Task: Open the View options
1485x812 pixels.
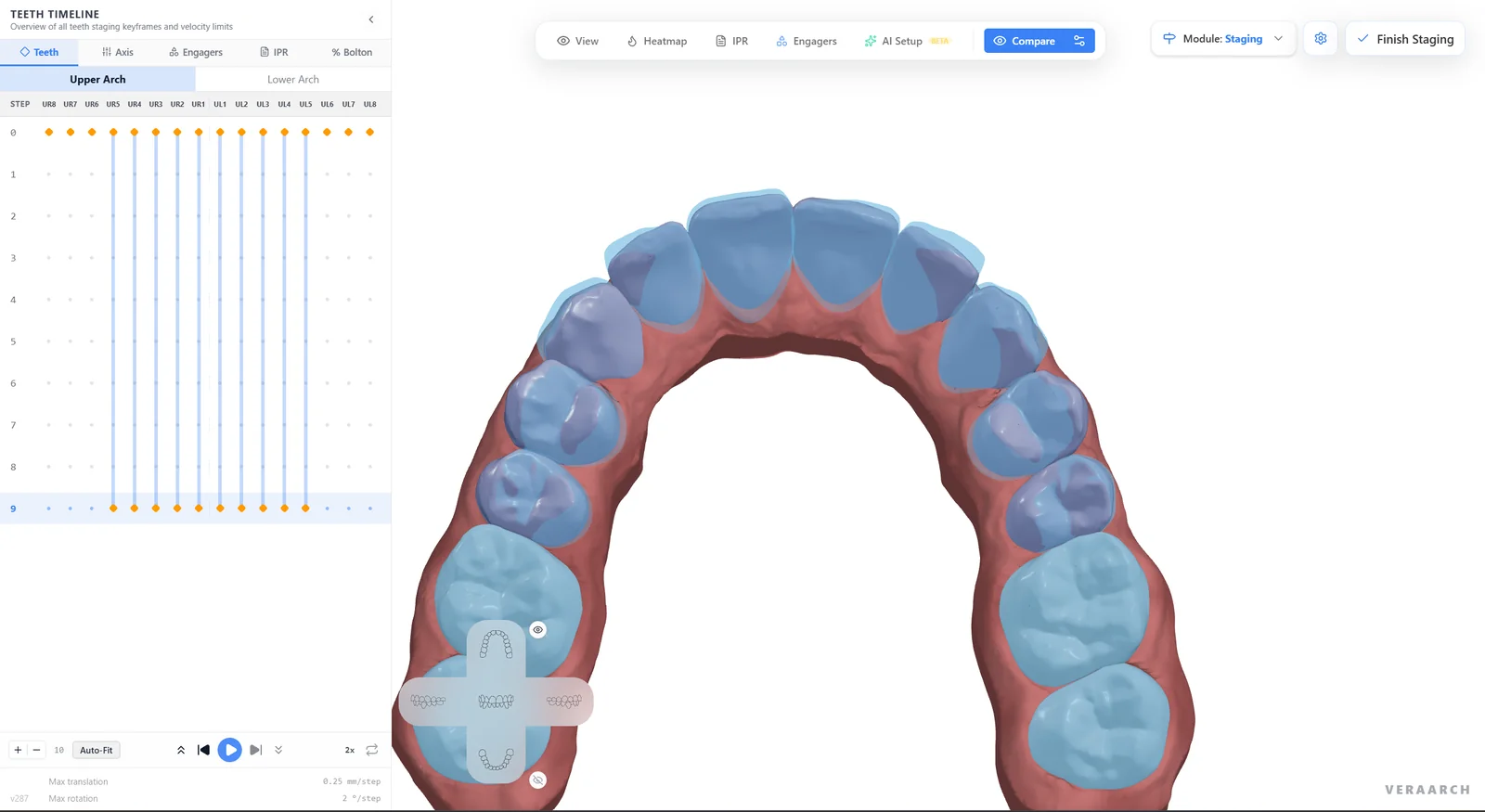Action: (x=577, y=41)
